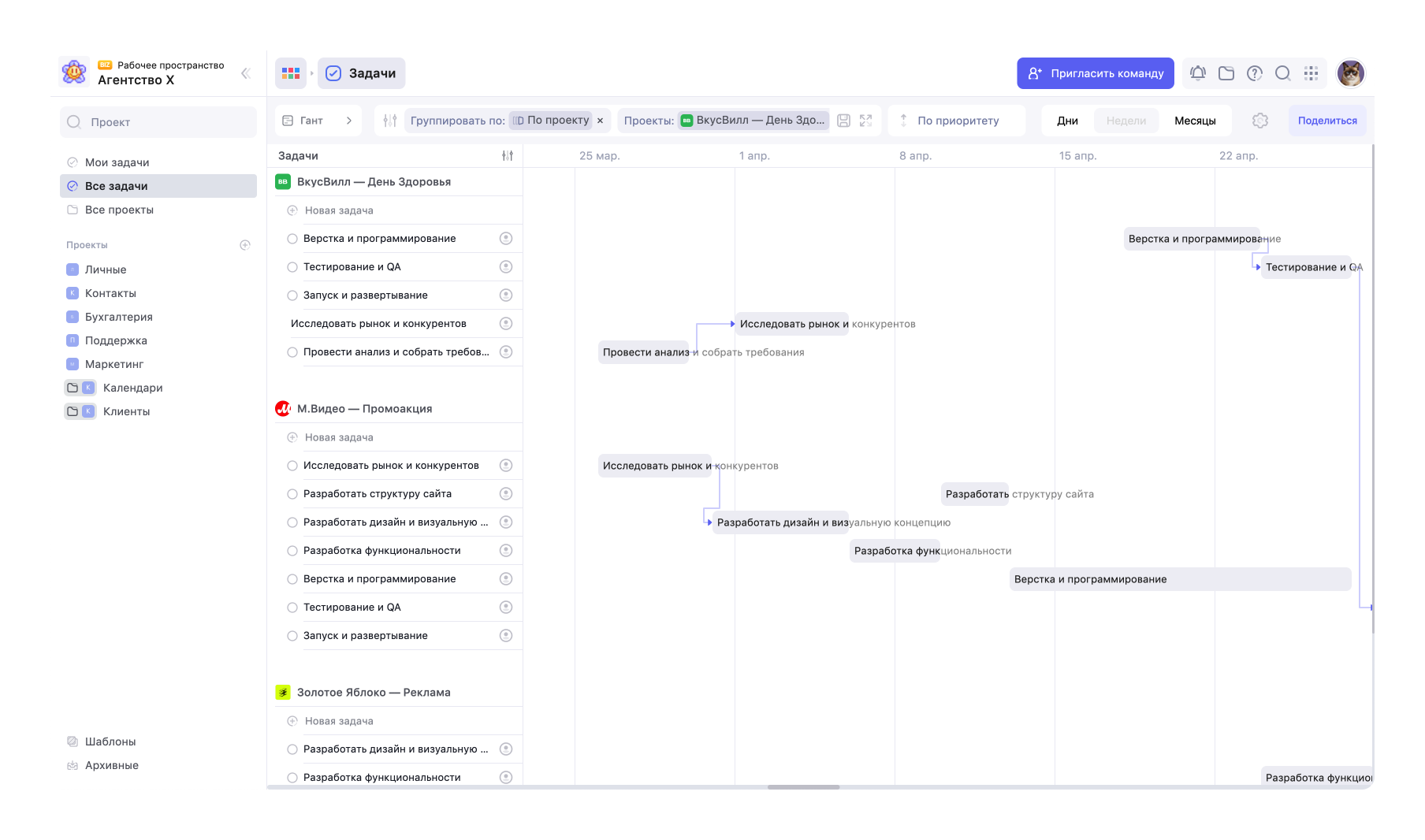Screen dimensions: 1425x840
Task: Open the help question mark icon
Action: [1255, 73]
